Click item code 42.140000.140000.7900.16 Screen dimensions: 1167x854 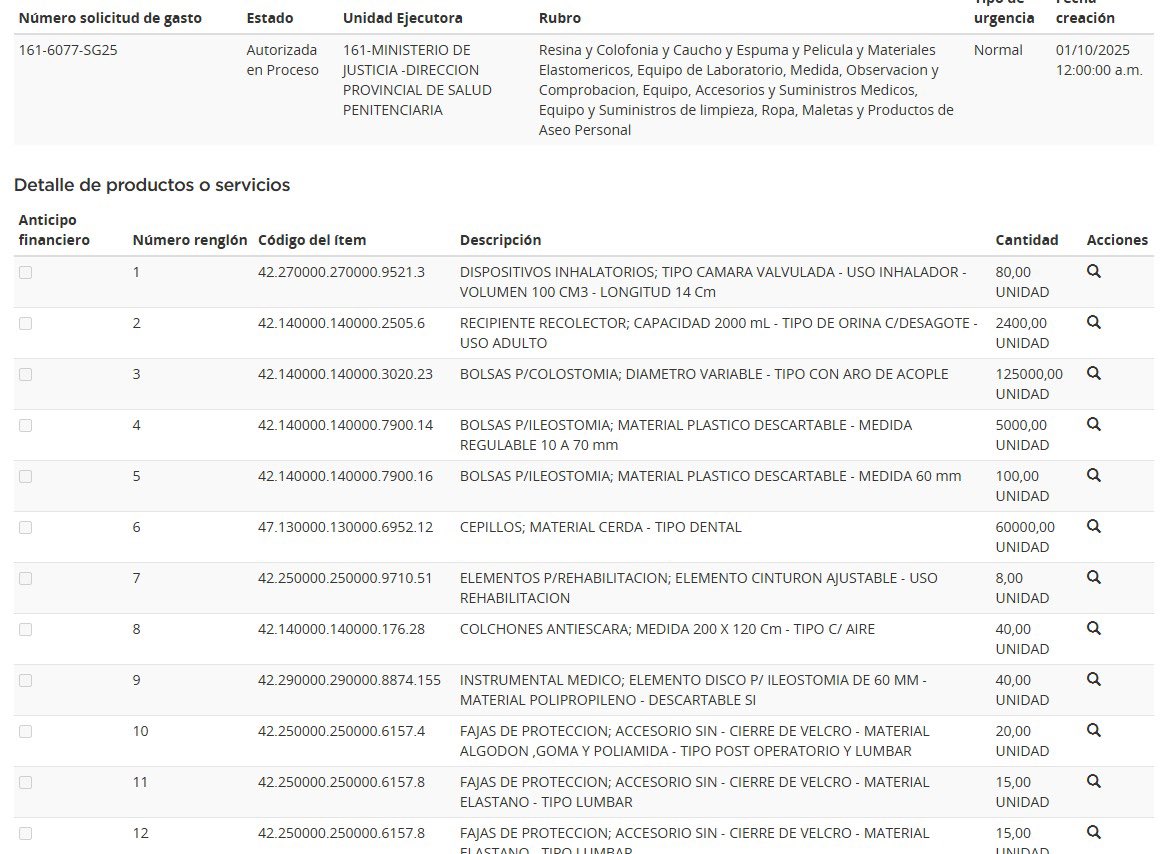pos(345,476)
